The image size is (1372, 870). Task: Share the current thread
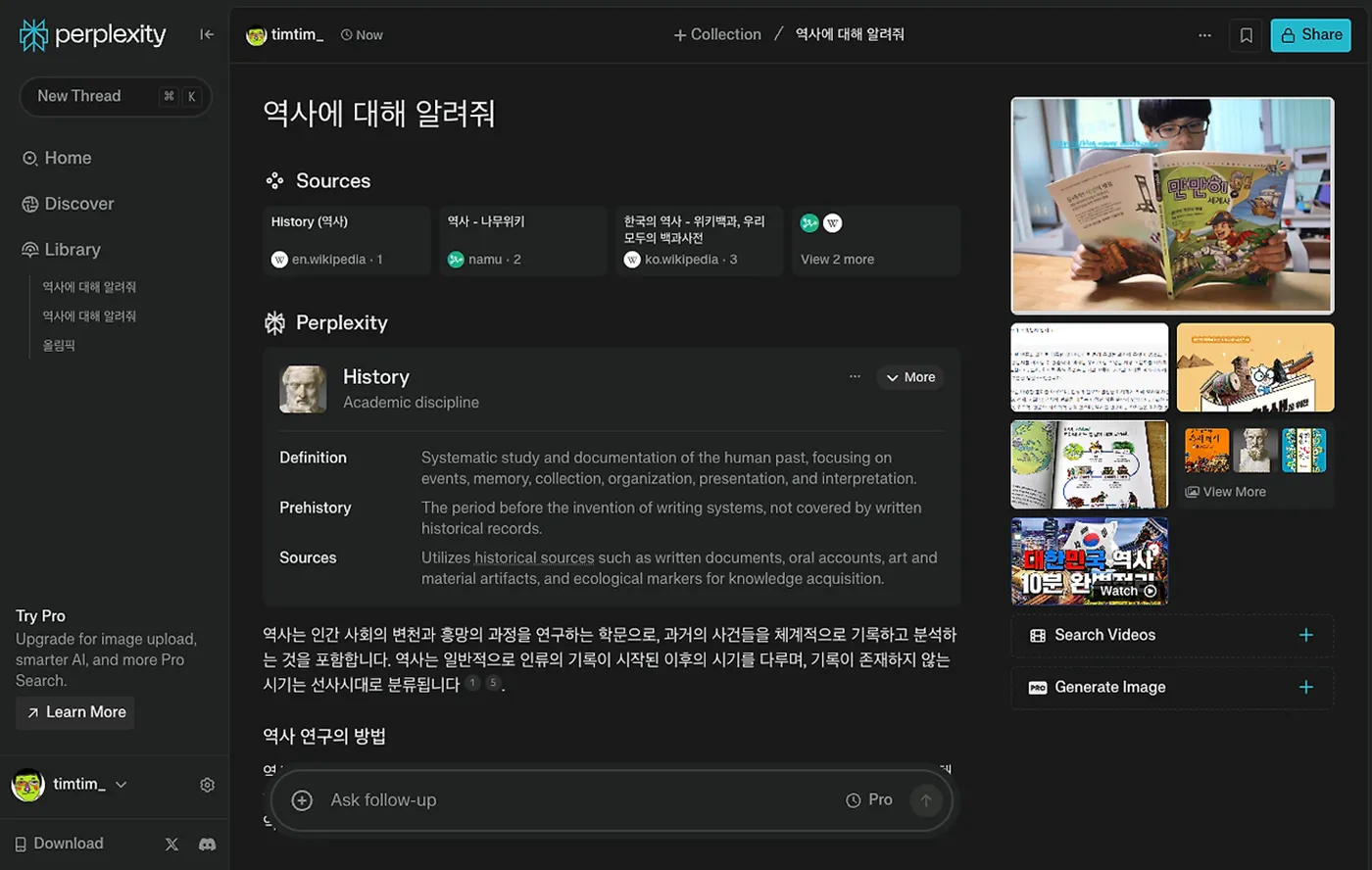1310,34
